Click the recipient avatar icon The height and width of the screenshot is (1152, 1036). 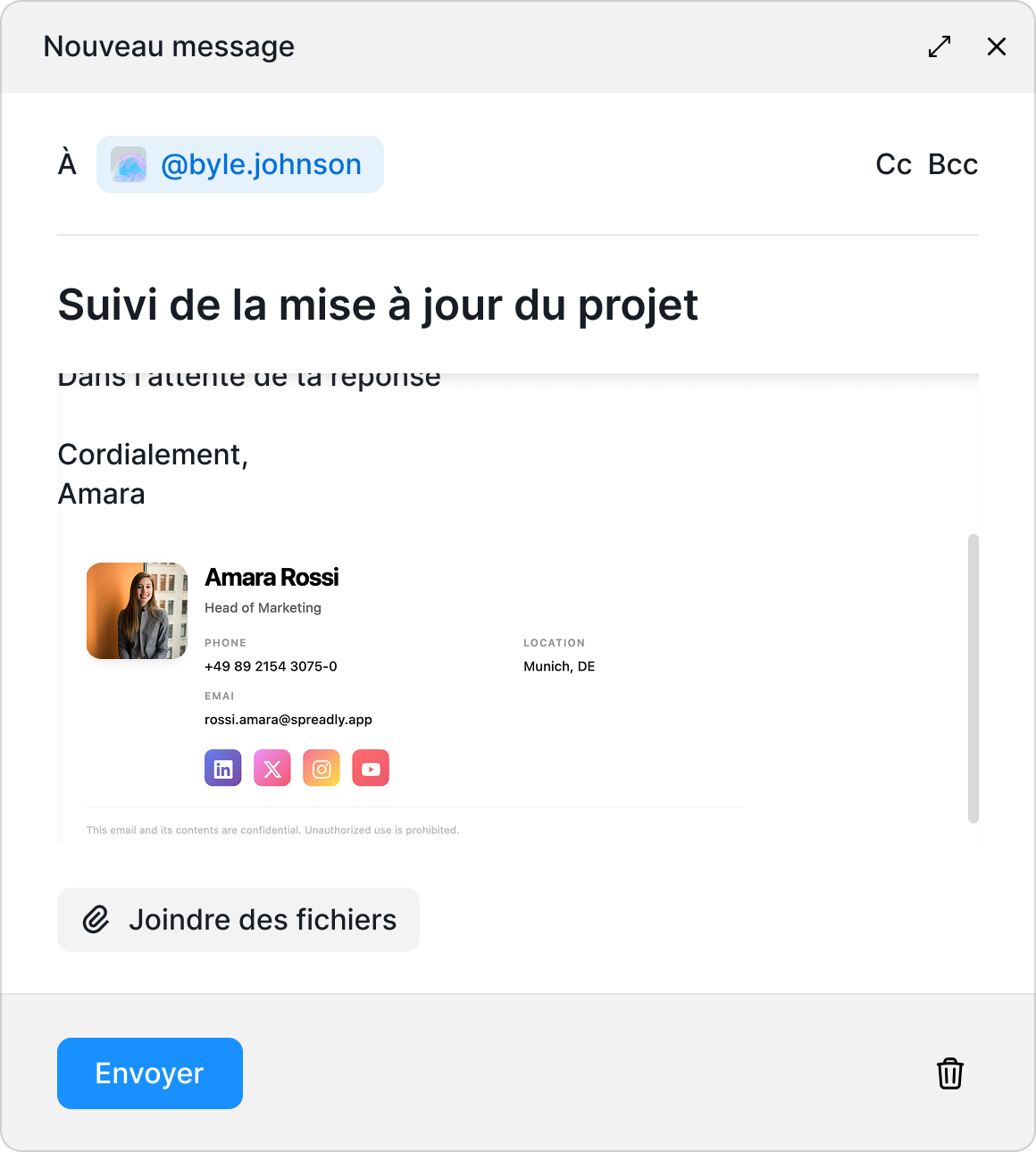pos(129,165)
